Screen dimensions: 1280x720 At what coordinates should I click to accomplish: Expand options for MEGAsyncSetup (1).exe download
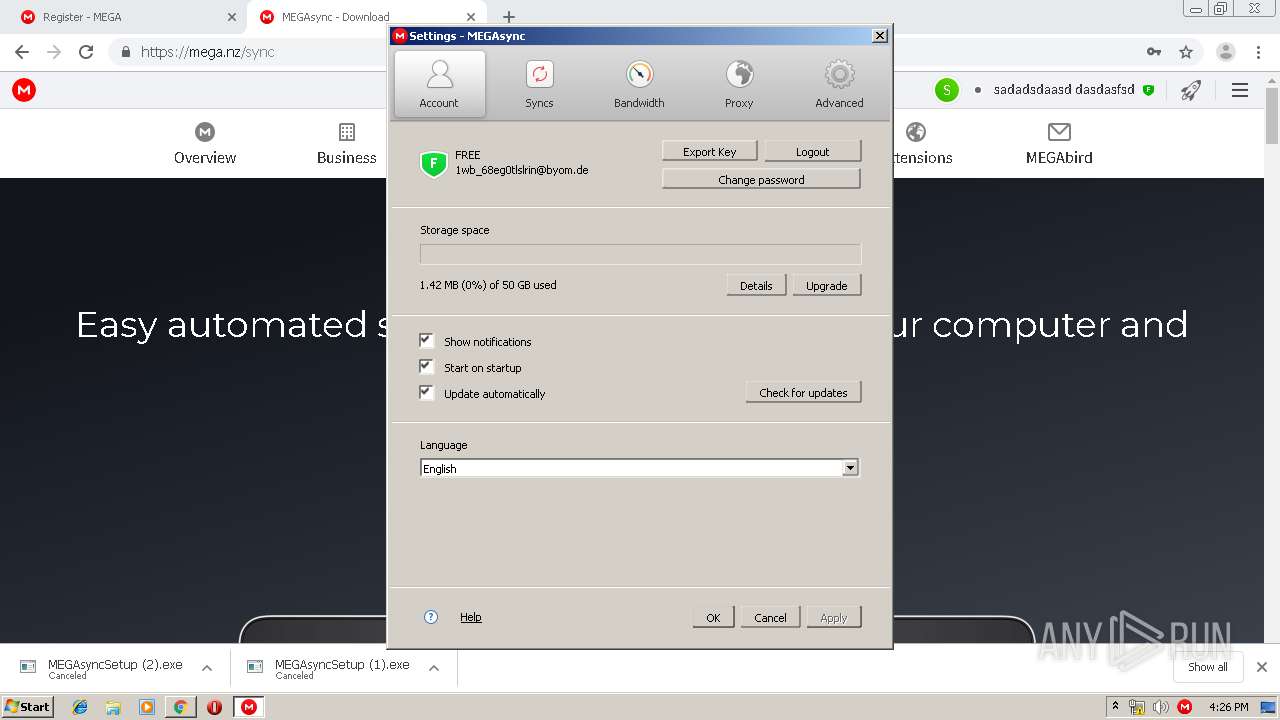(434, 668)
